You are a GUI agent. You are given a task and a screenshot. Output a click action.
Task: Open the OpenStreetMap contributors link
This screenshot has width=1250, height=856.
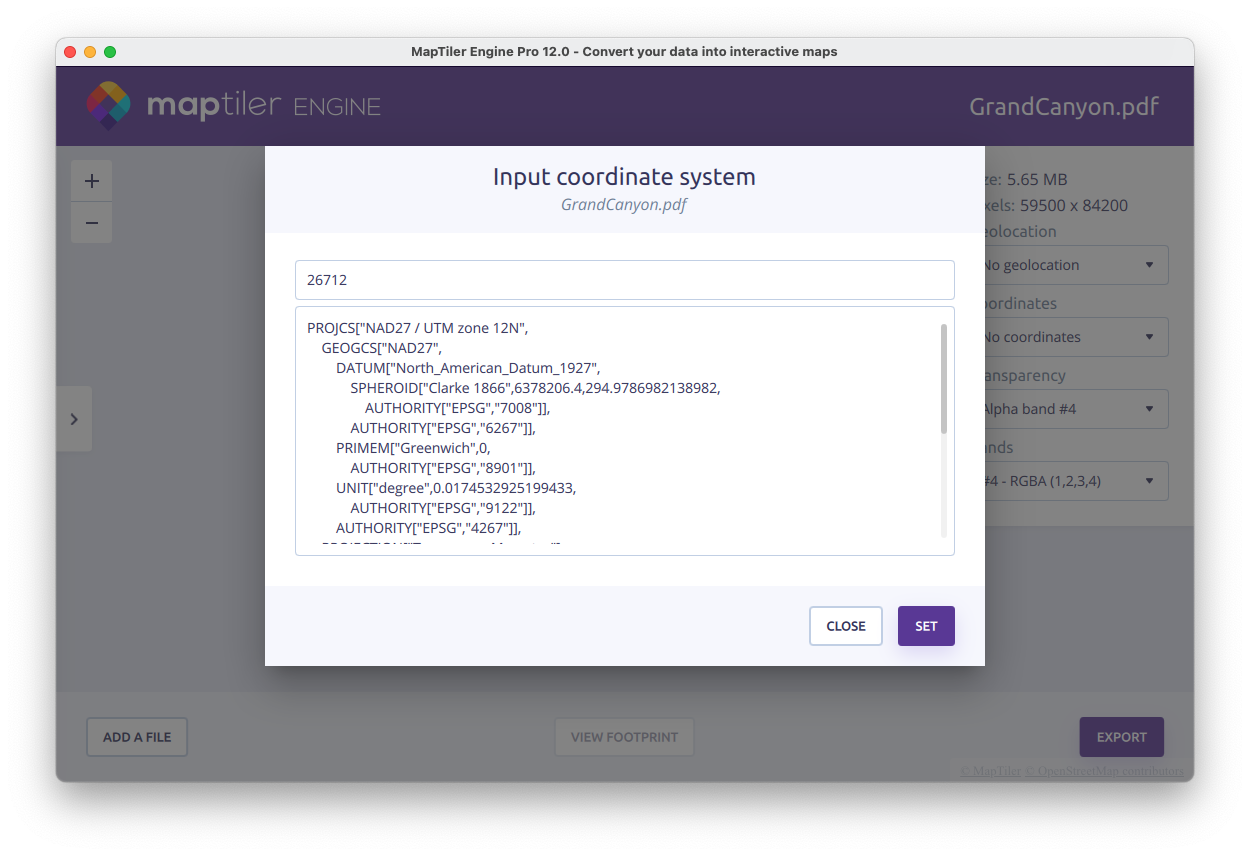coord(1109,771)
